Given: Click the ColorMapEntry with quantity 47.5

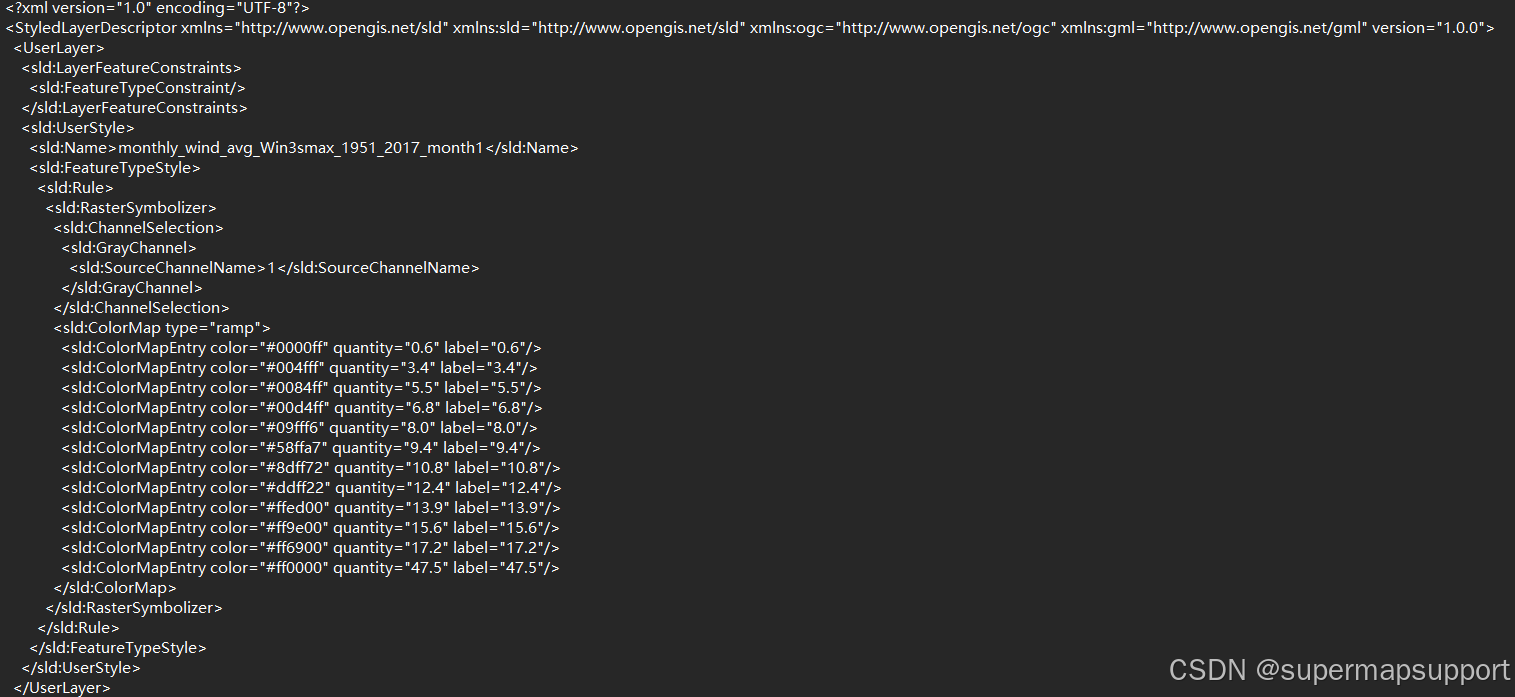Looking at the screenshot, I should click(x=310, y=568).
